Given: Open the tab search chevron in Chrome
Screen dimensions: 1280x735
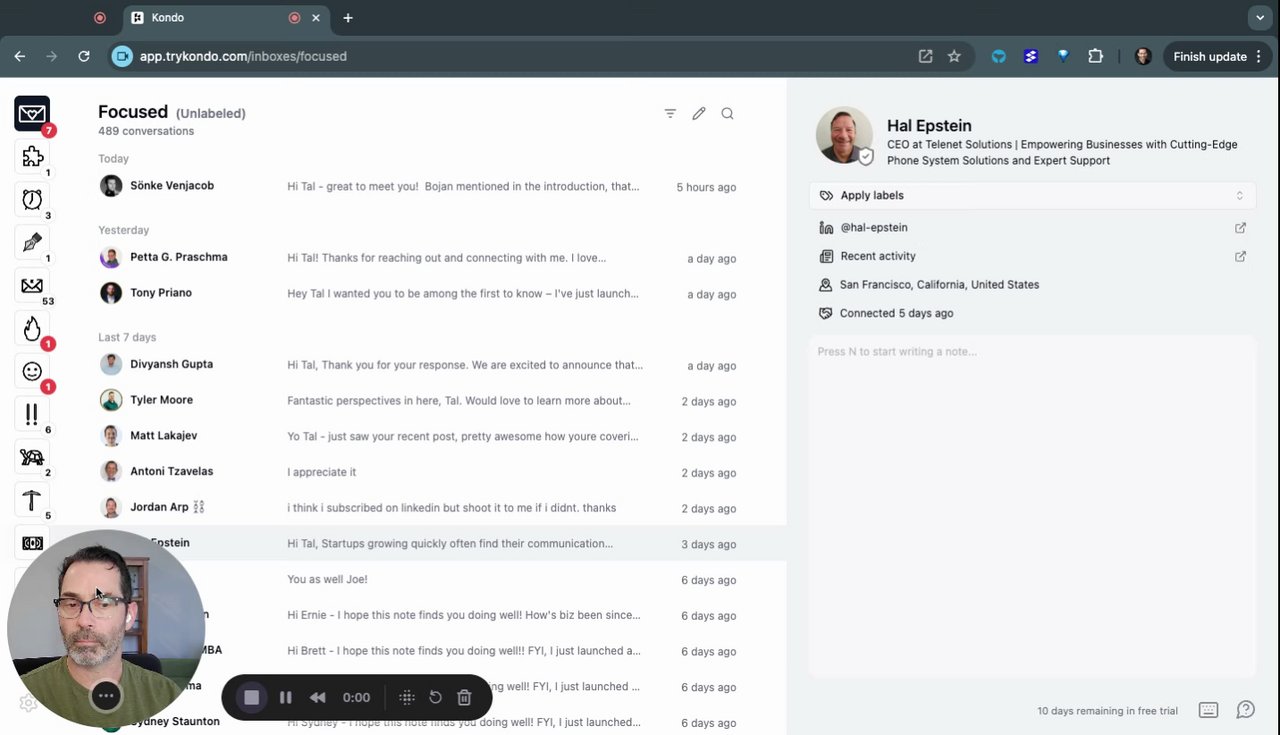Looking at the screenshot, I should (1260, 18).
